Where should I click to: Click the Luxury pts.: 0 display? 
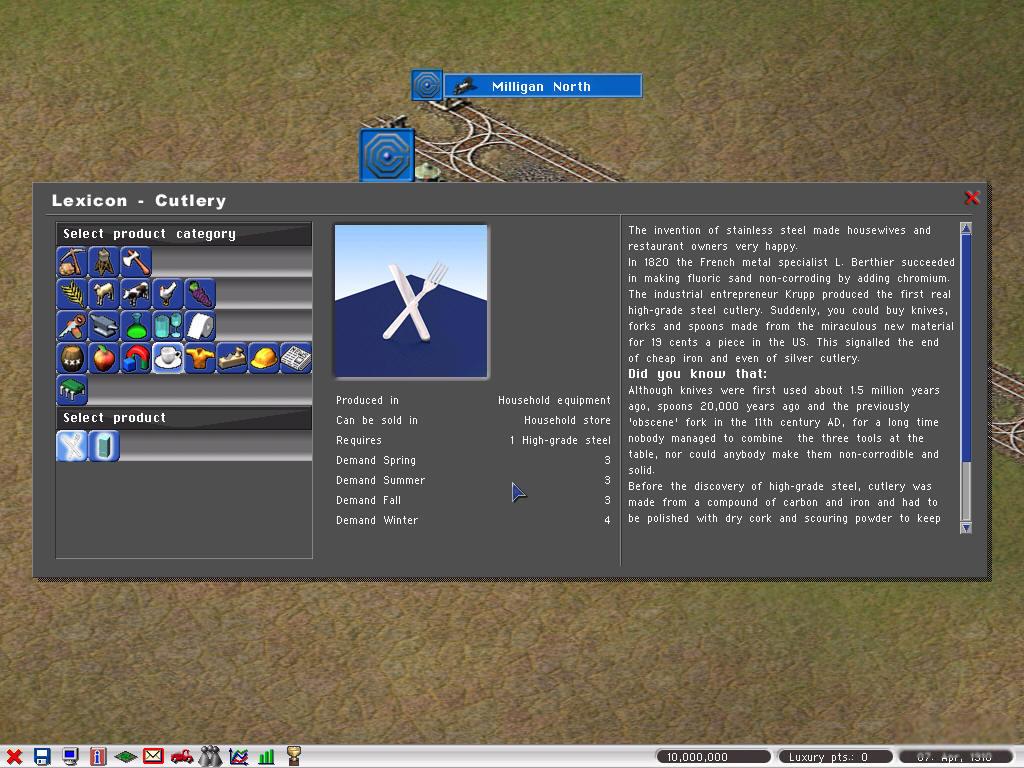coord(835,757)
